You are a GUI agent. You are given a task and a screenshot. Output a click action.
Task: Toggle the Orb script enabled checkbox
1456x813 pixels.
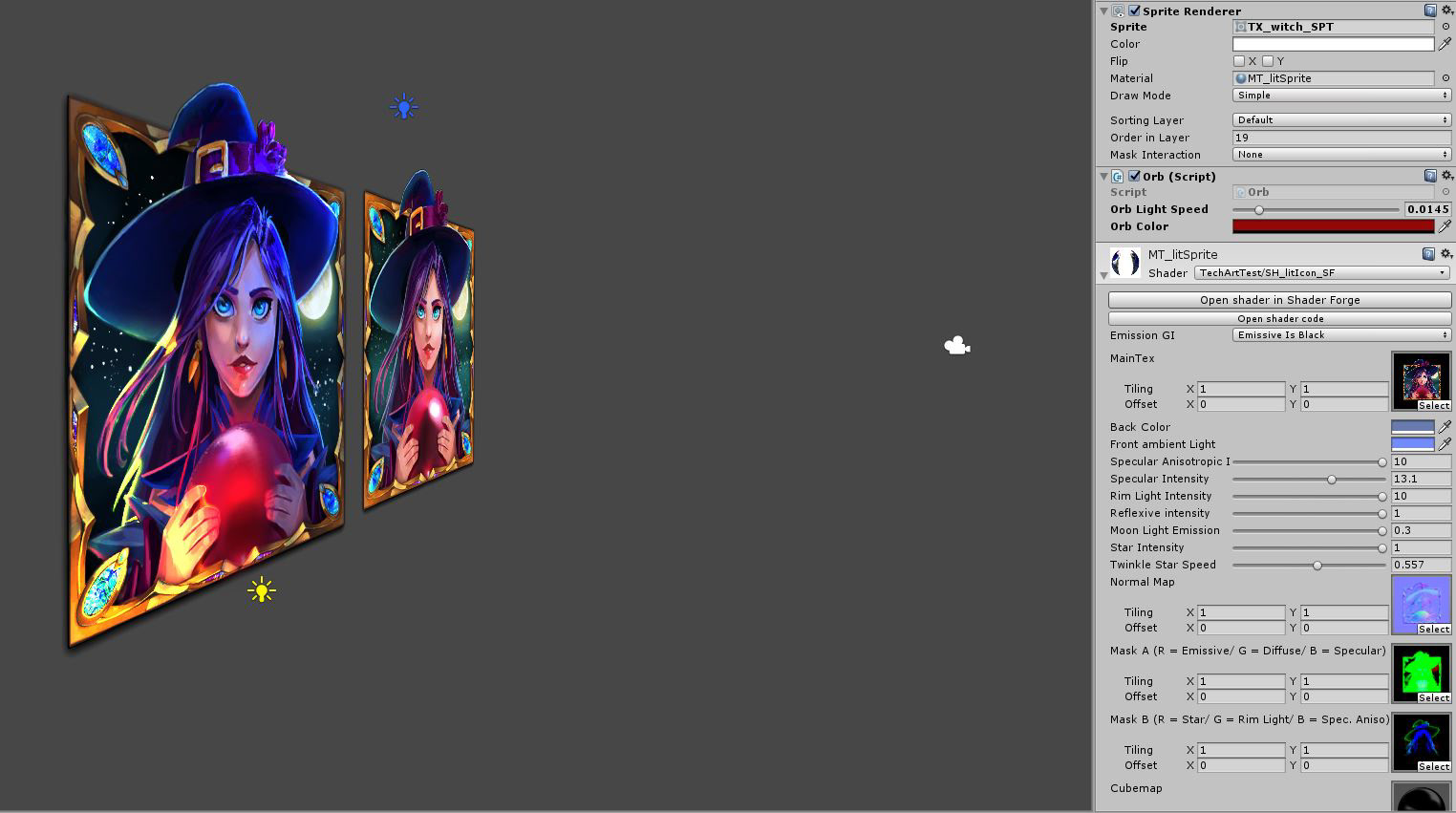tap(1134, 176)
